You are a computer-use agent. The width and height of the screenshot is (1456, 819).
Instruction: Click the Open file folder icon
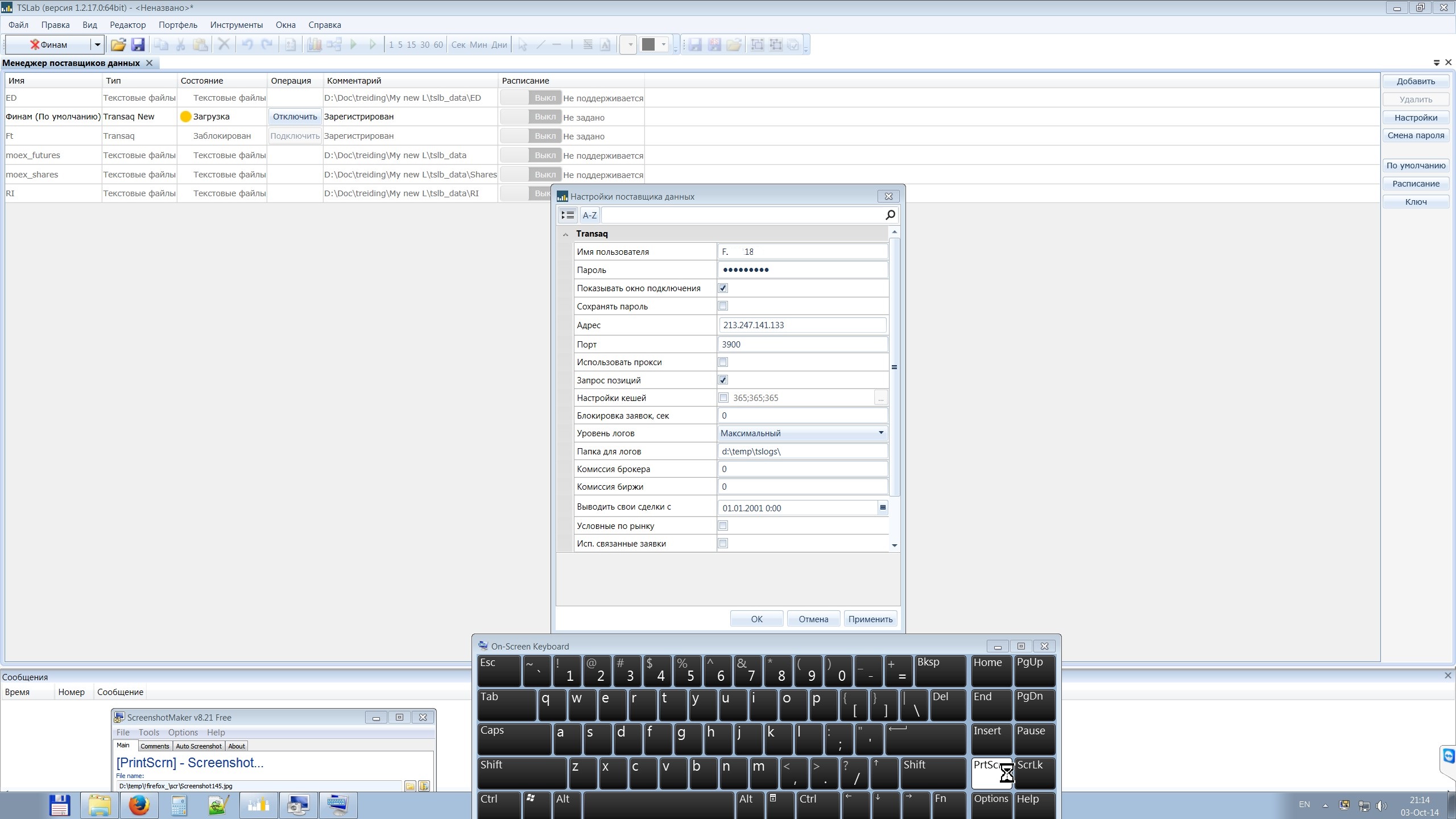[118, 45]
